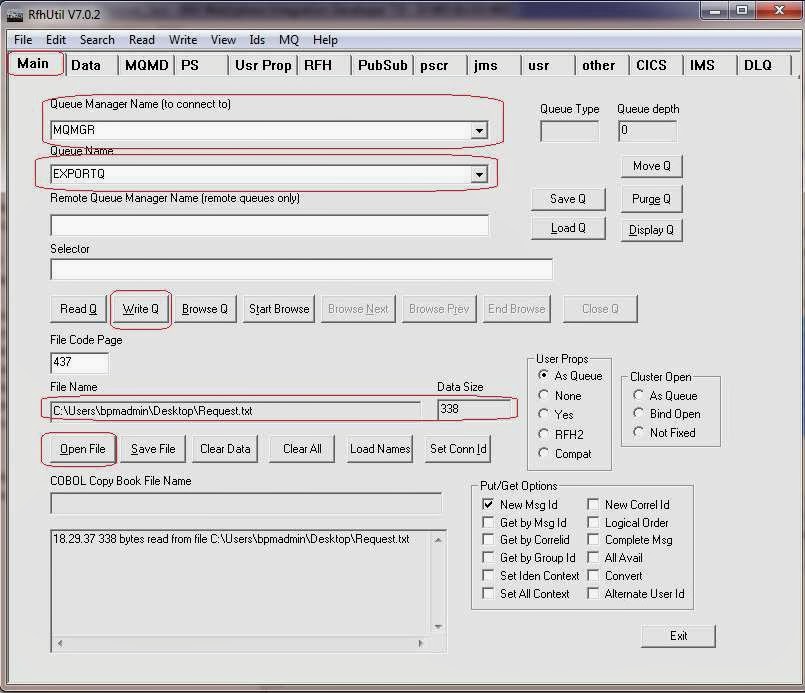Viewport: 805px width, 693px height.
Task: Open Request.txt via the Open File button
Action: coord(78,449)
